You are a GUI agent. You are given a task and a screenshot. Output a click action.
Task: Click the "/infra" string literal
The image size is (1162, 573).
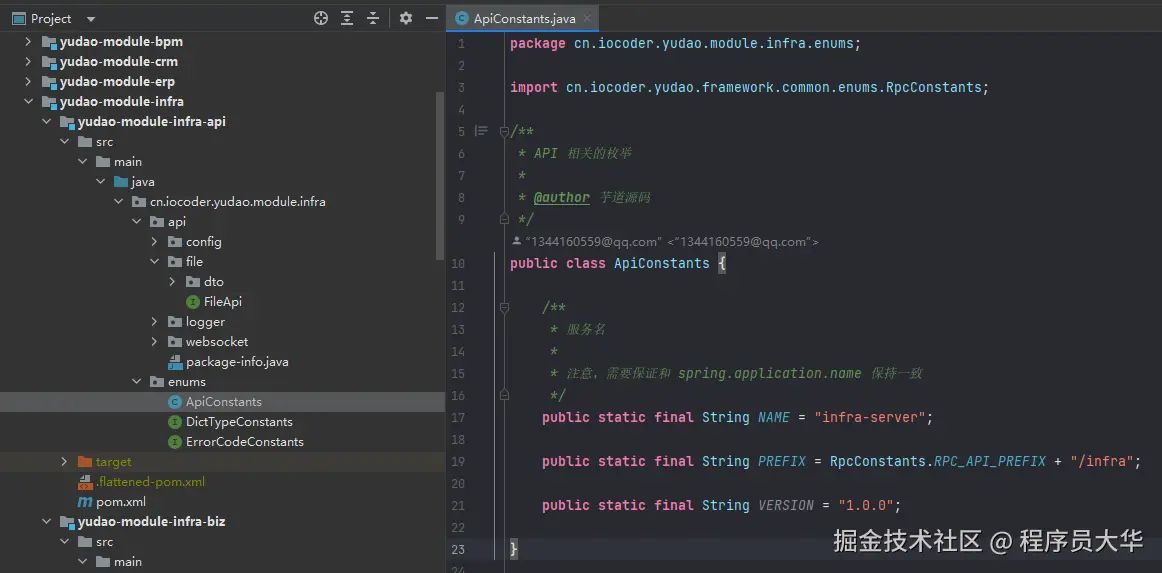[x=1102, y=461]
